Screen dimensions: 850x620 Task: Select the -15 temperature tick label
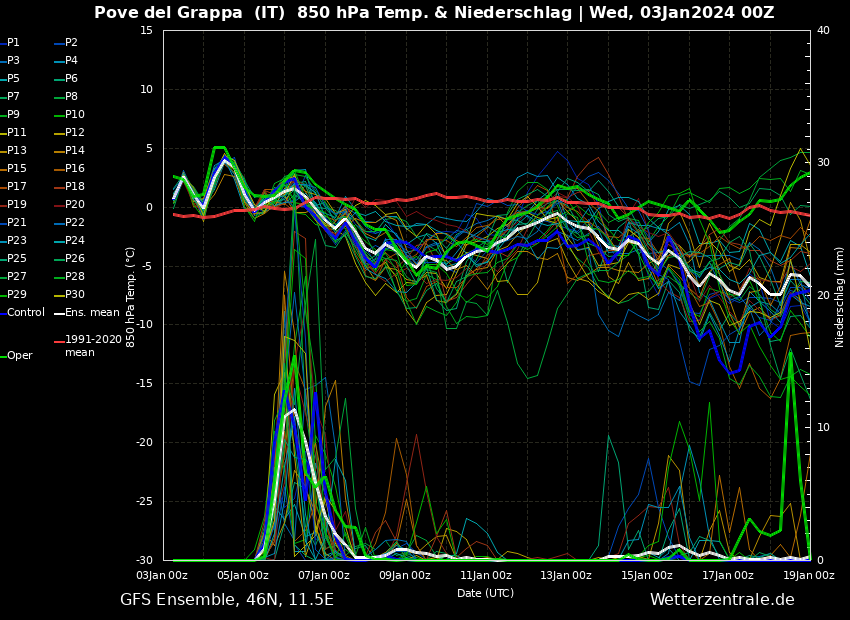point(144,384)
